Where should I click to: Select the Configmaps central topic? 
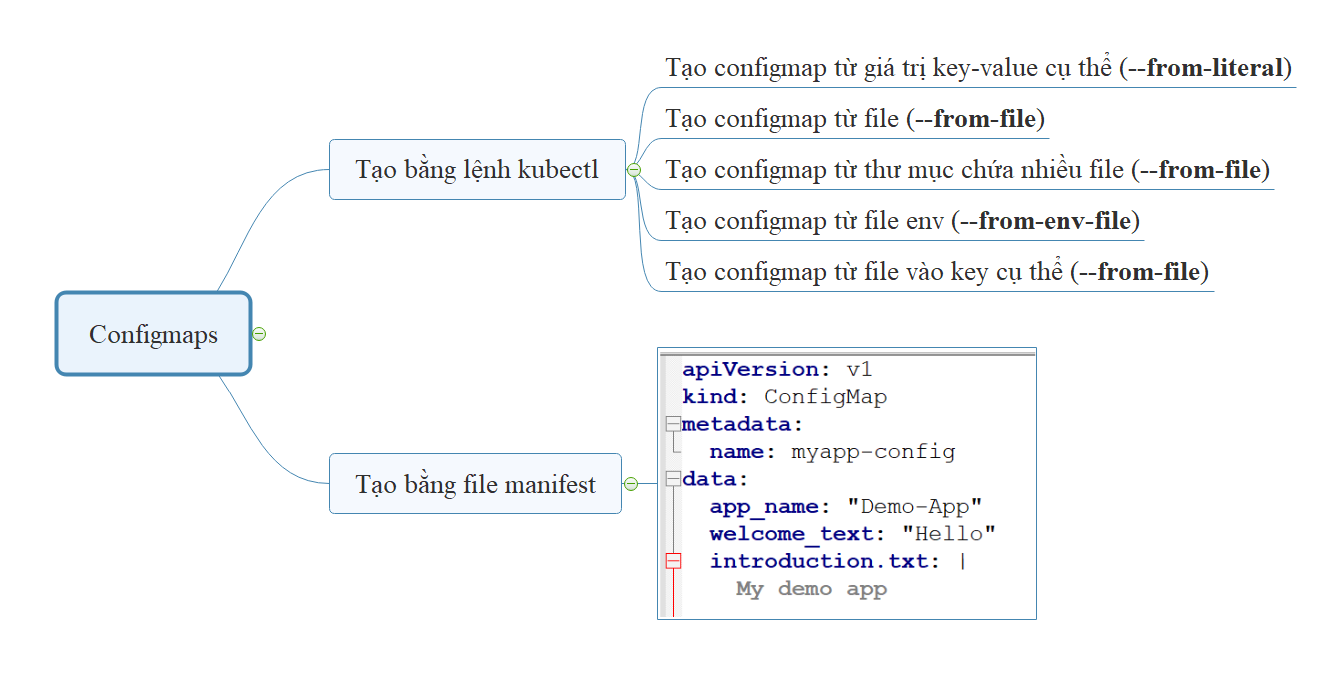click(153, 333)
